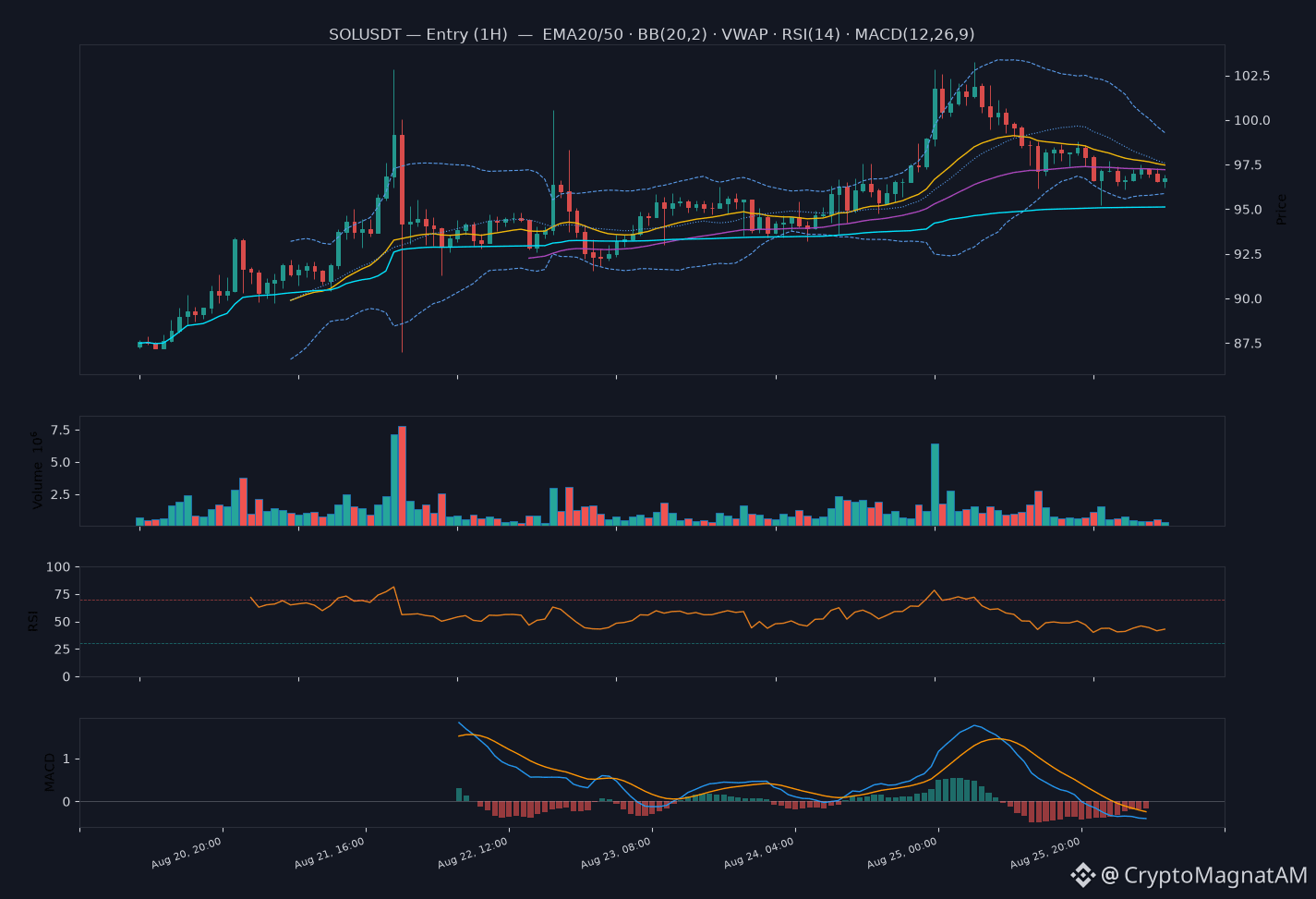
Task: Click the RSI panel axis label
Action: click(x=33, y=622)
